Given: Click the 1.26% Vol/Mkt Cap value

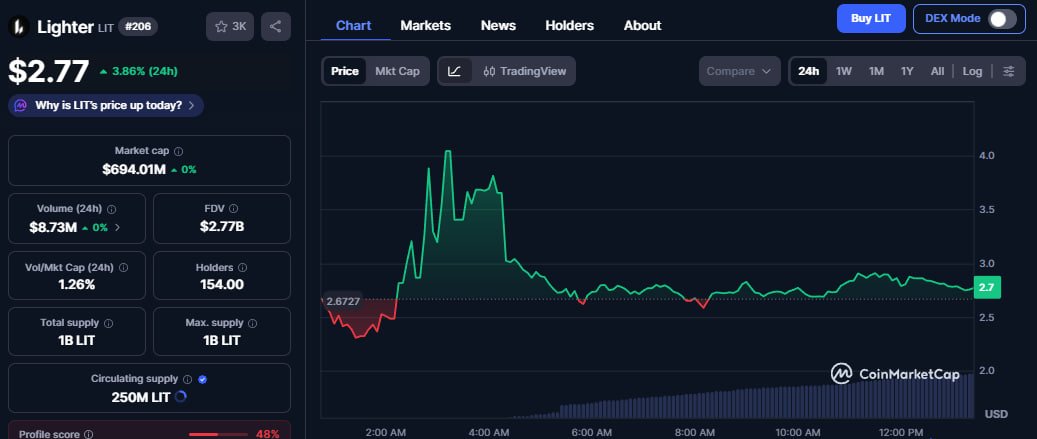Looking at the screenshot, I should click(x=77, y=285).
